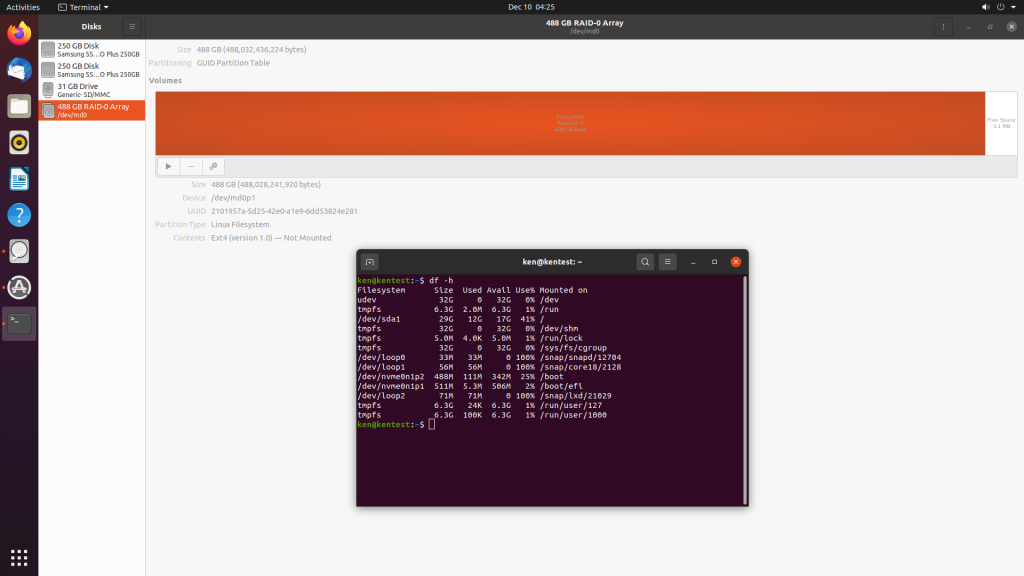Minimize the Terminal window

coord(693,262)
